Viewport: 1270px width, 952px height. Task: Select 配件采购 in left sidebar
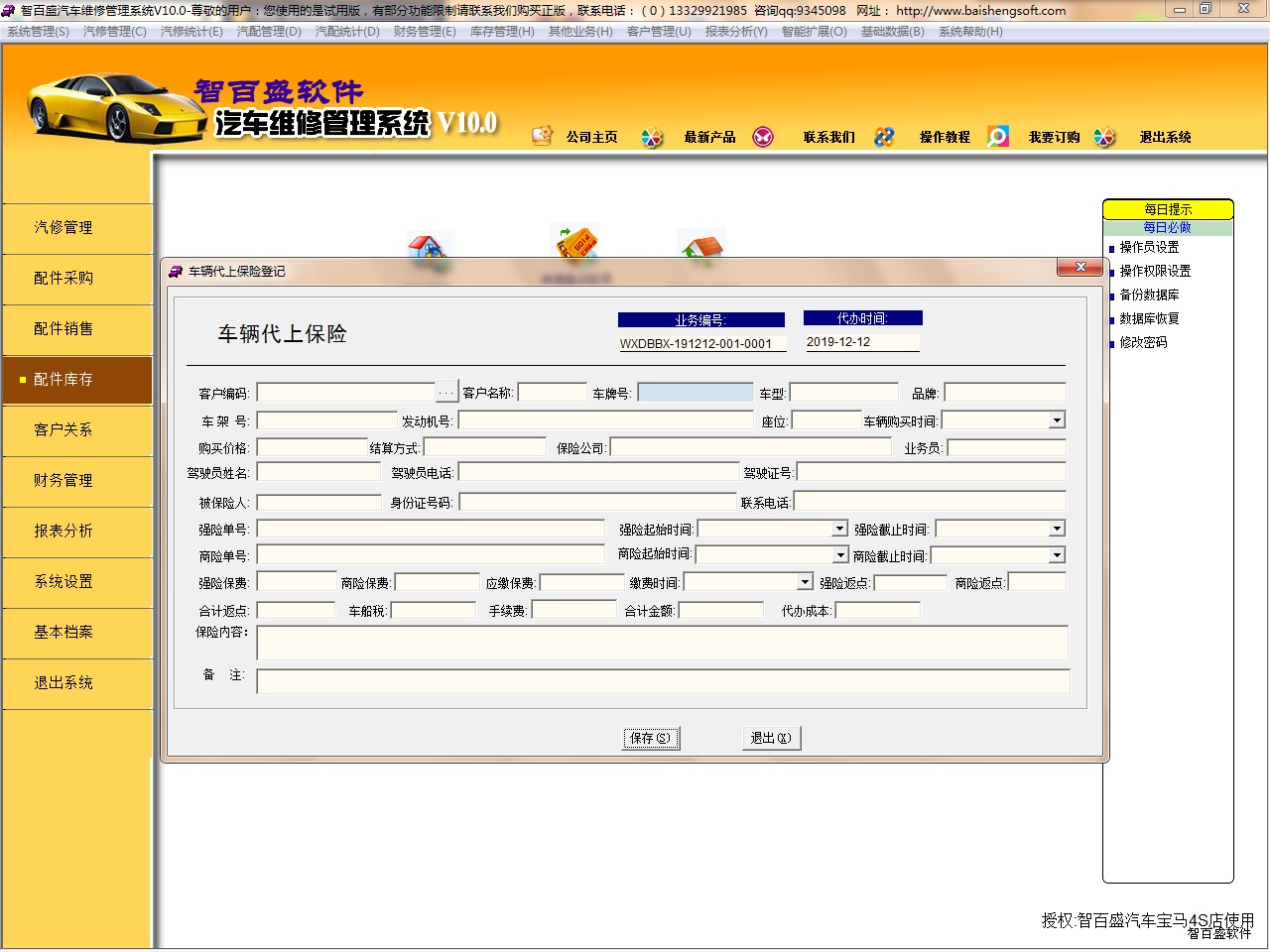point(77,279)
